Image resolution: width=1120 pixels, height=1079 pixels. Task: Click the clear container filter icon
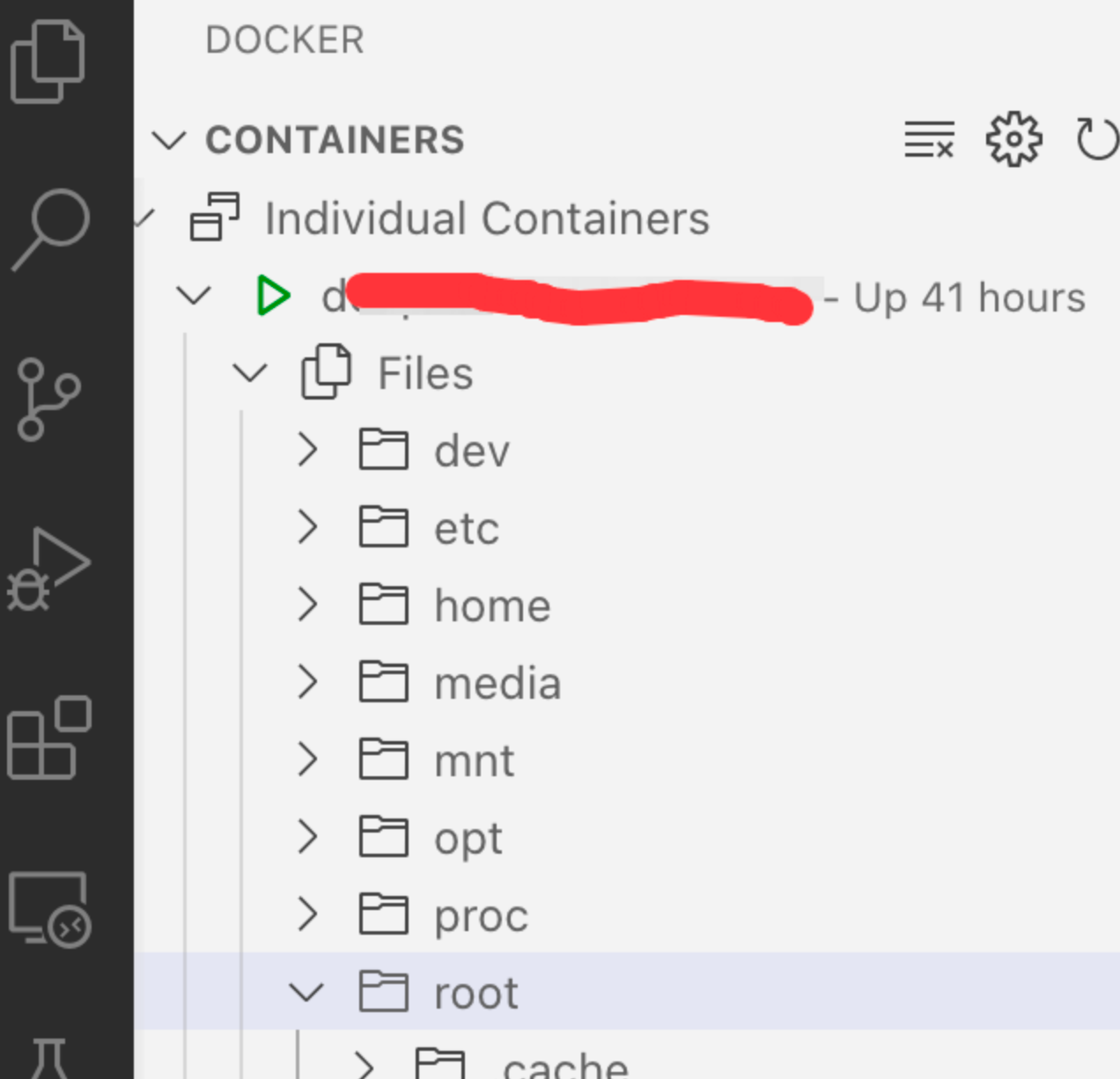pos(927,139)
